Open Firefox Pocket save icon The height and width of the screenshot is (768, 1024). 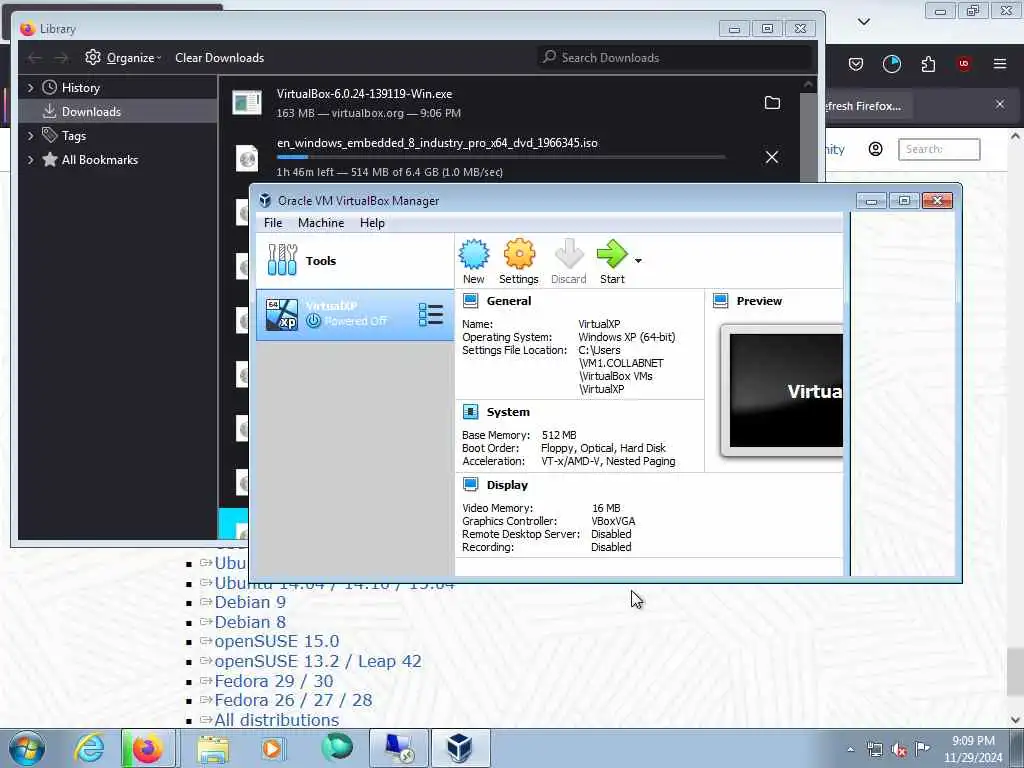(856, 64)
